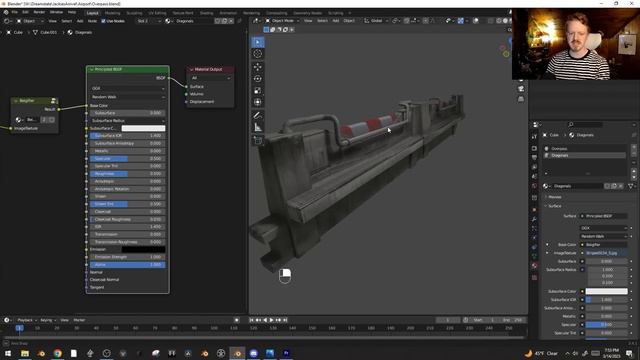Open the Playback dropdown in timeline

point(27,320)
